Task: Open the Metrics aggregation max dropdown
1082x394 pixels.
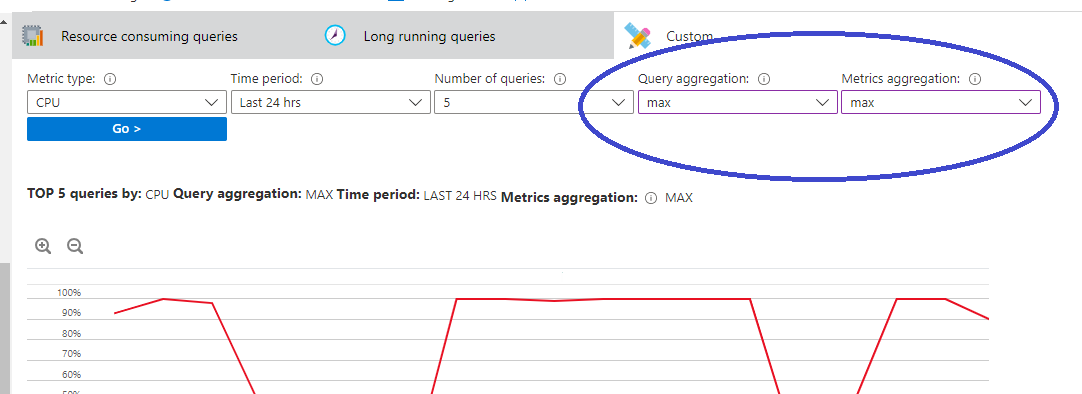Action: [941, 103]
